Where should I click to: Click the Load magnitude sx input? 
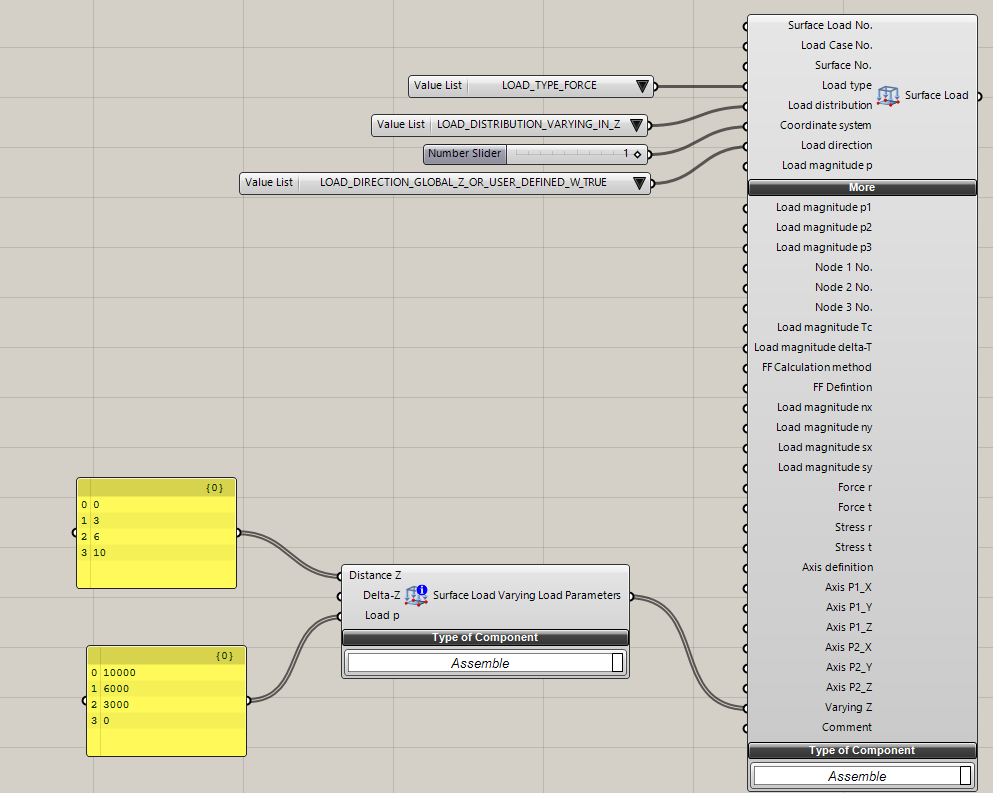(825, 448)
